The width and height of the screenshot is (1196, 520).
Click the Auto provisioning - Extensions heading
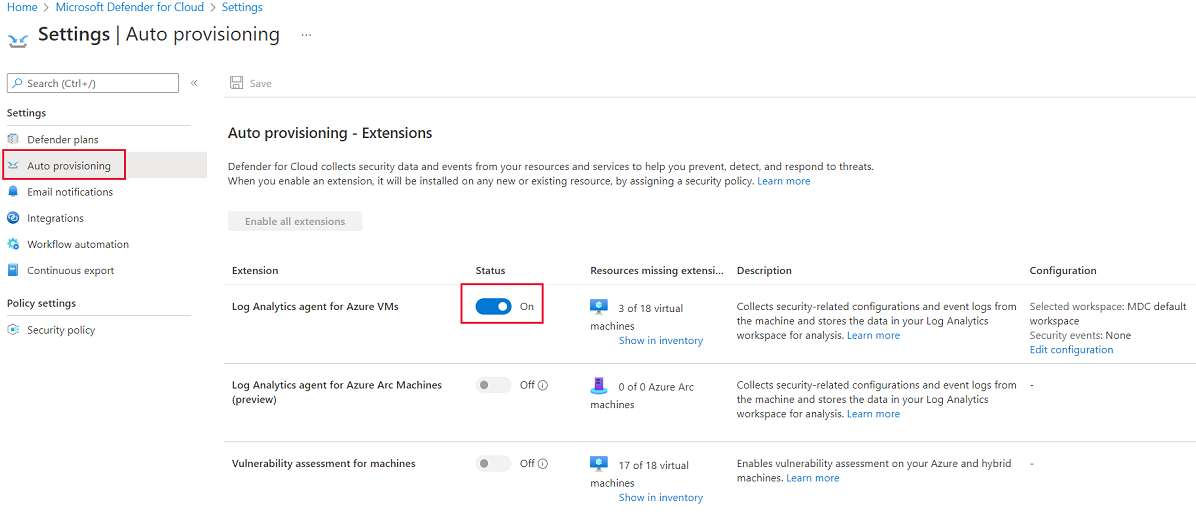[x=330, y=133]
